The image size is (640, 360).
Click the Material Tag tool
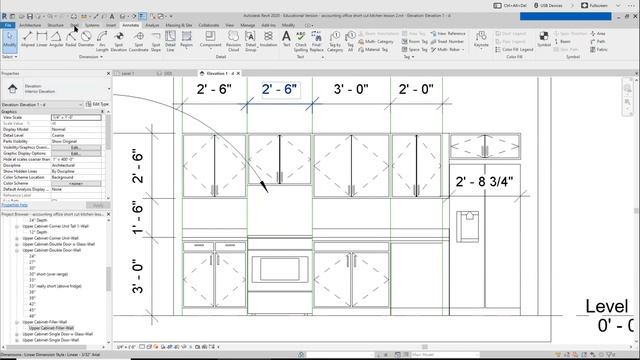click(x=373, y=49)
